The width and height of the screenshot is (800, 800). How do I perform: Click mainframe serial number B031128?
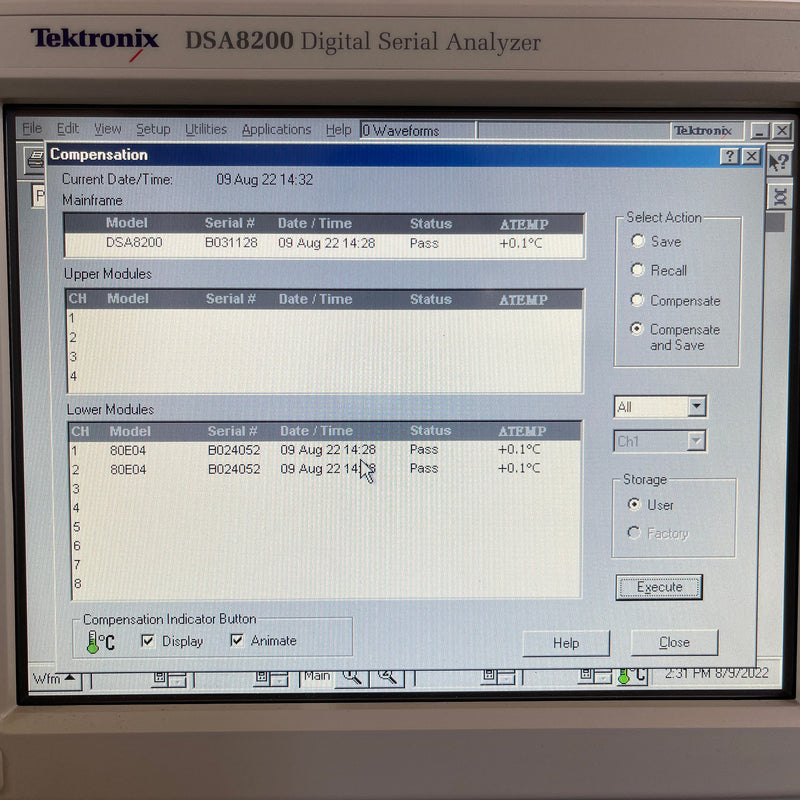[231, 242]
